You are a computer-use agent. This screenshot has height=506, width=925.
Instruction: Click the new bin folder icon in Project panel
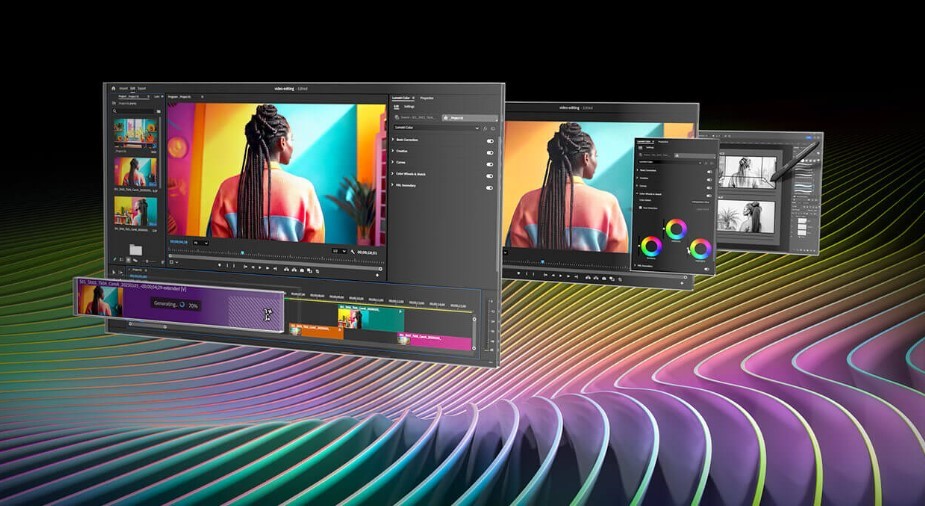coord(136,249)
